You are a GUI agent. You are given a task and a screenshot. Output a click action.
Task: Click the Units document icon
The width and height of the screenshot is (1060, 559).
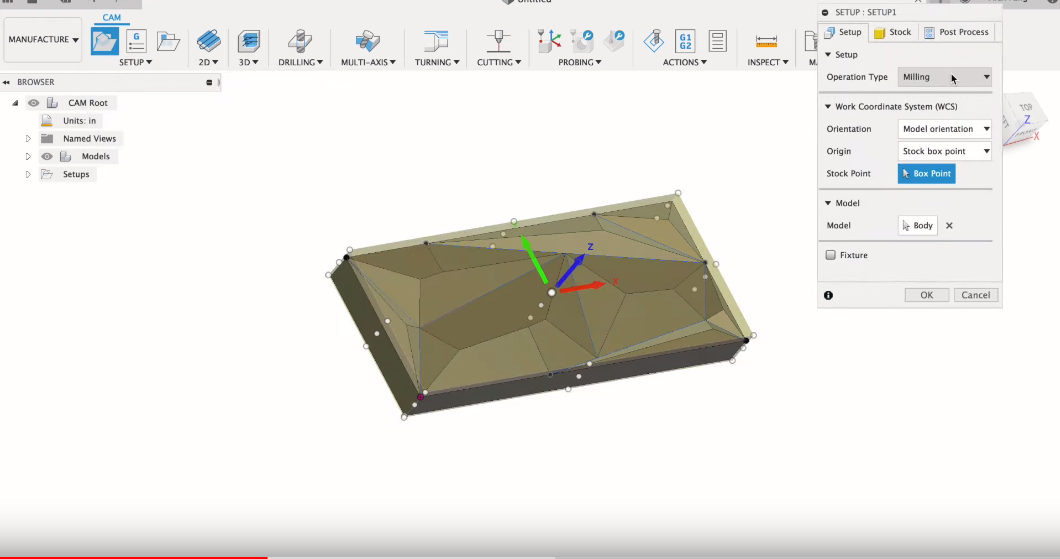47,120
